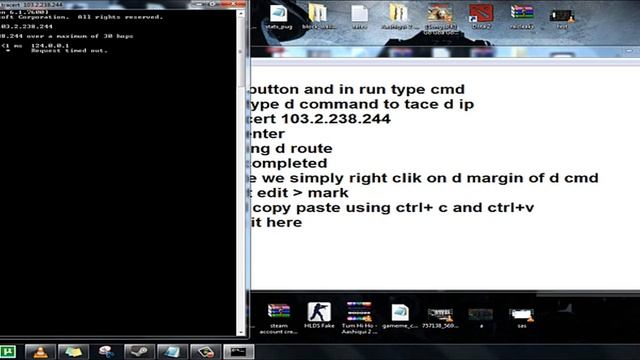Open the Dota 2 desktop shortcut
Image resolution: width=640 pixels, height=360 pixels.
(481, 17)
